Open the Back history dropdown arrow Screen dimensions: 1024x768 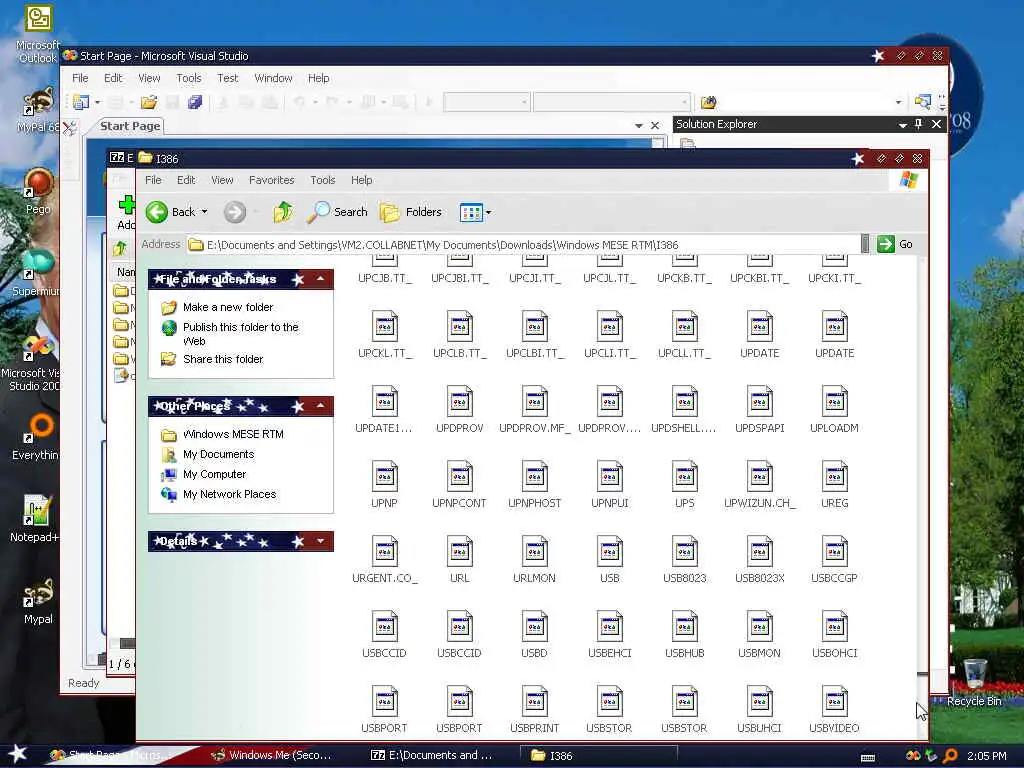[204, 212]
